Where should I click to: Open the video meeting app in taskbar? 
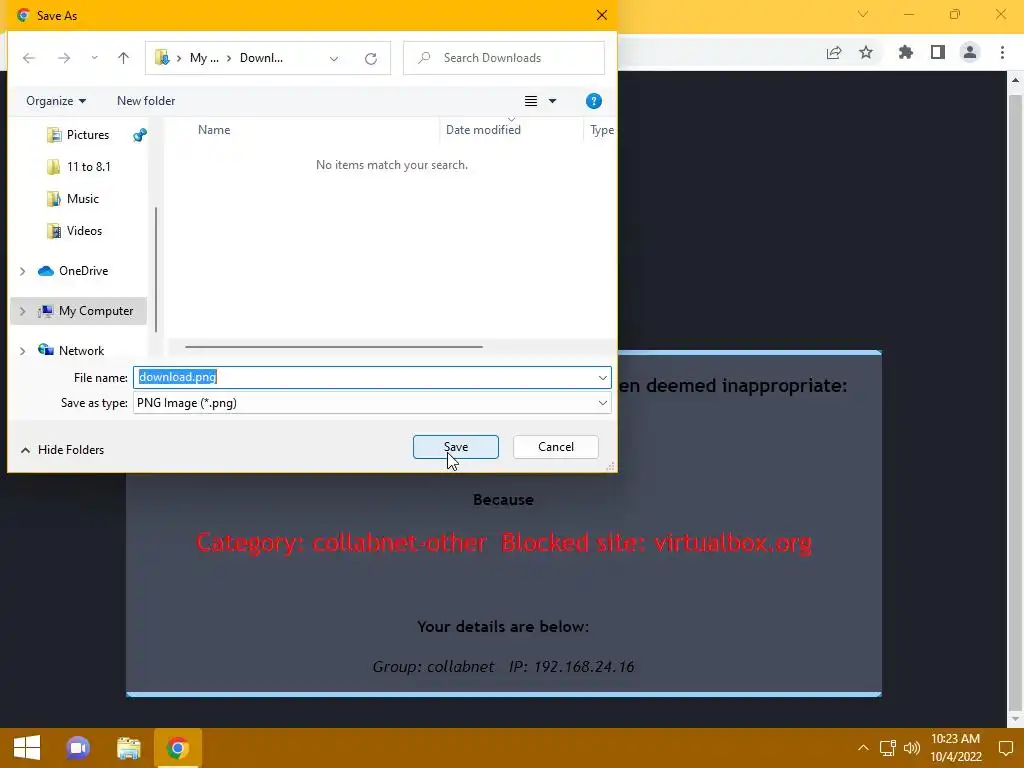click(x=78, y=748)
